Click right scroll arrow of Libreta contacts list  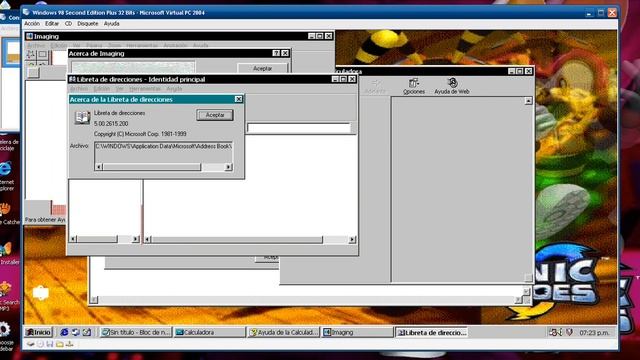(x=352, y=240)
